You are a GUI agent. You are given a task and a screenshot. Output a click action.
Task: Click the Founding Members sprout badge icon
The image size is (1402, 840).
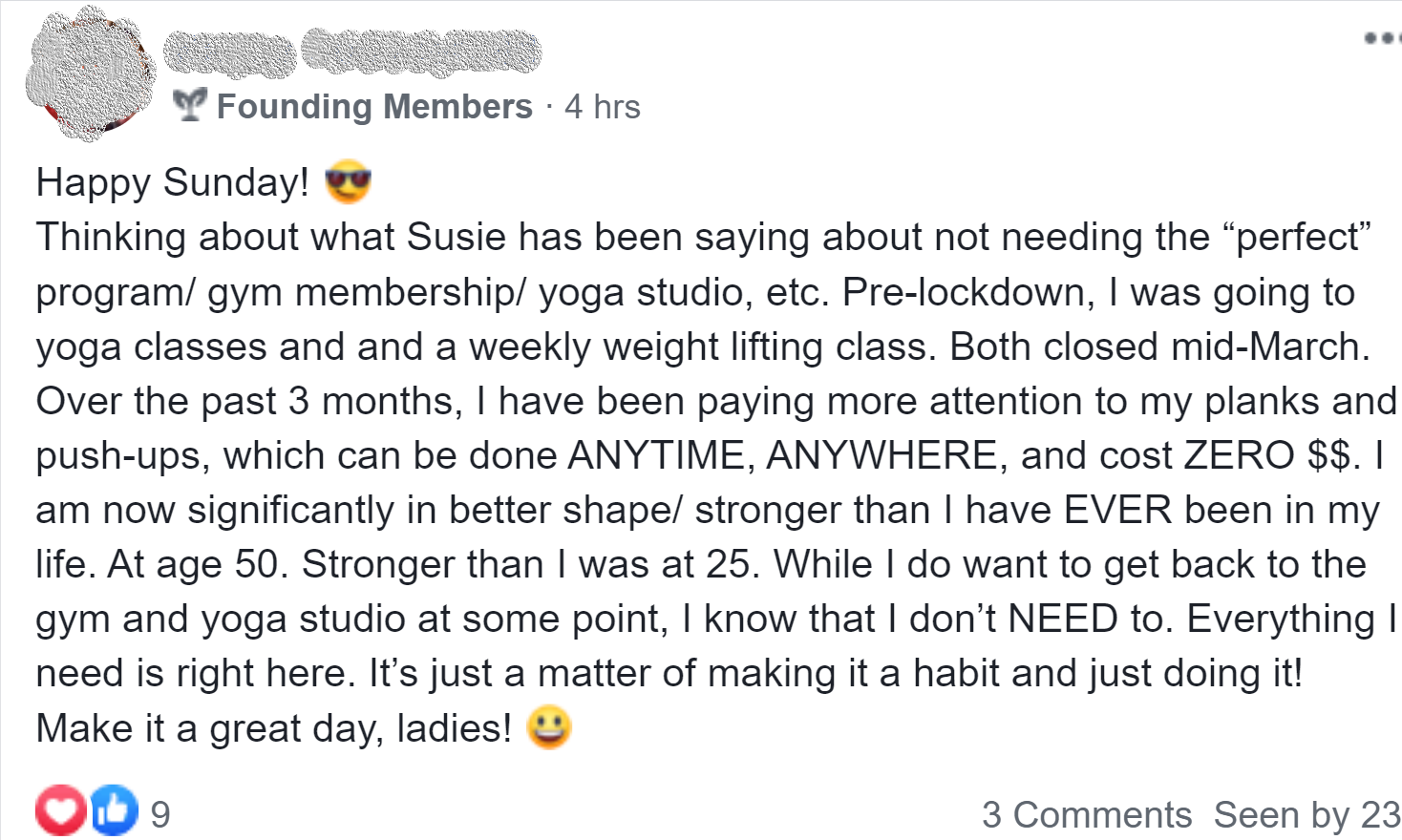pyautogui.click(x=190, y=105)
